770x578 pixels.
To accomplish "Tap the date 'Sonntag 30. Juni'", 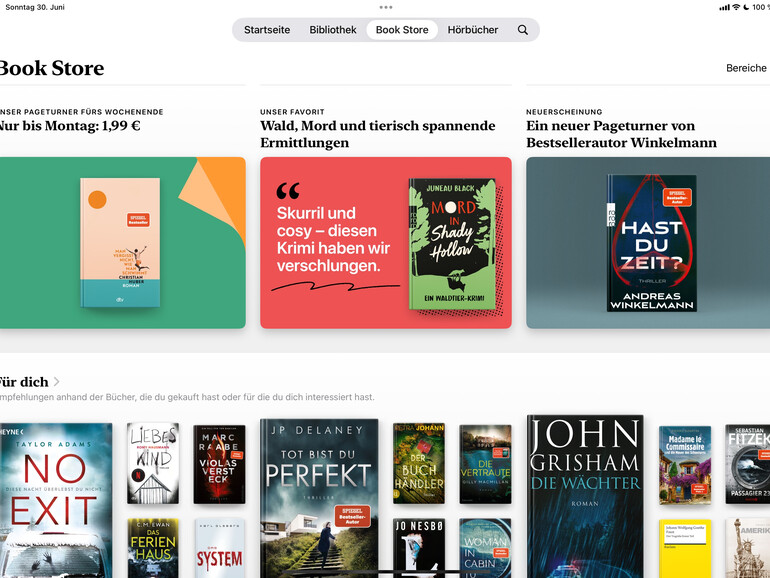I will 34,7.
